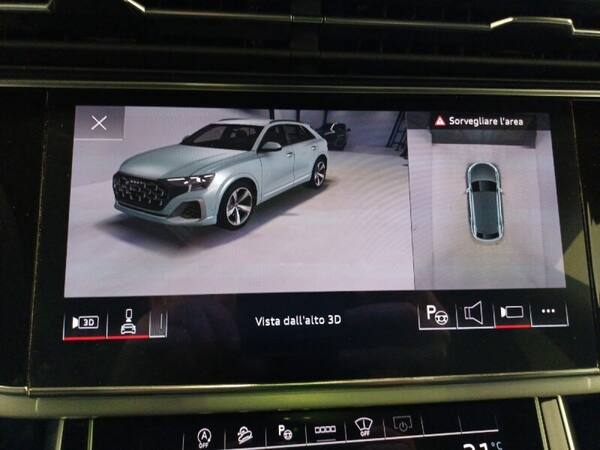Open the three-dots more options menu
Screen dimensions: 600x450
pos(548,312)
